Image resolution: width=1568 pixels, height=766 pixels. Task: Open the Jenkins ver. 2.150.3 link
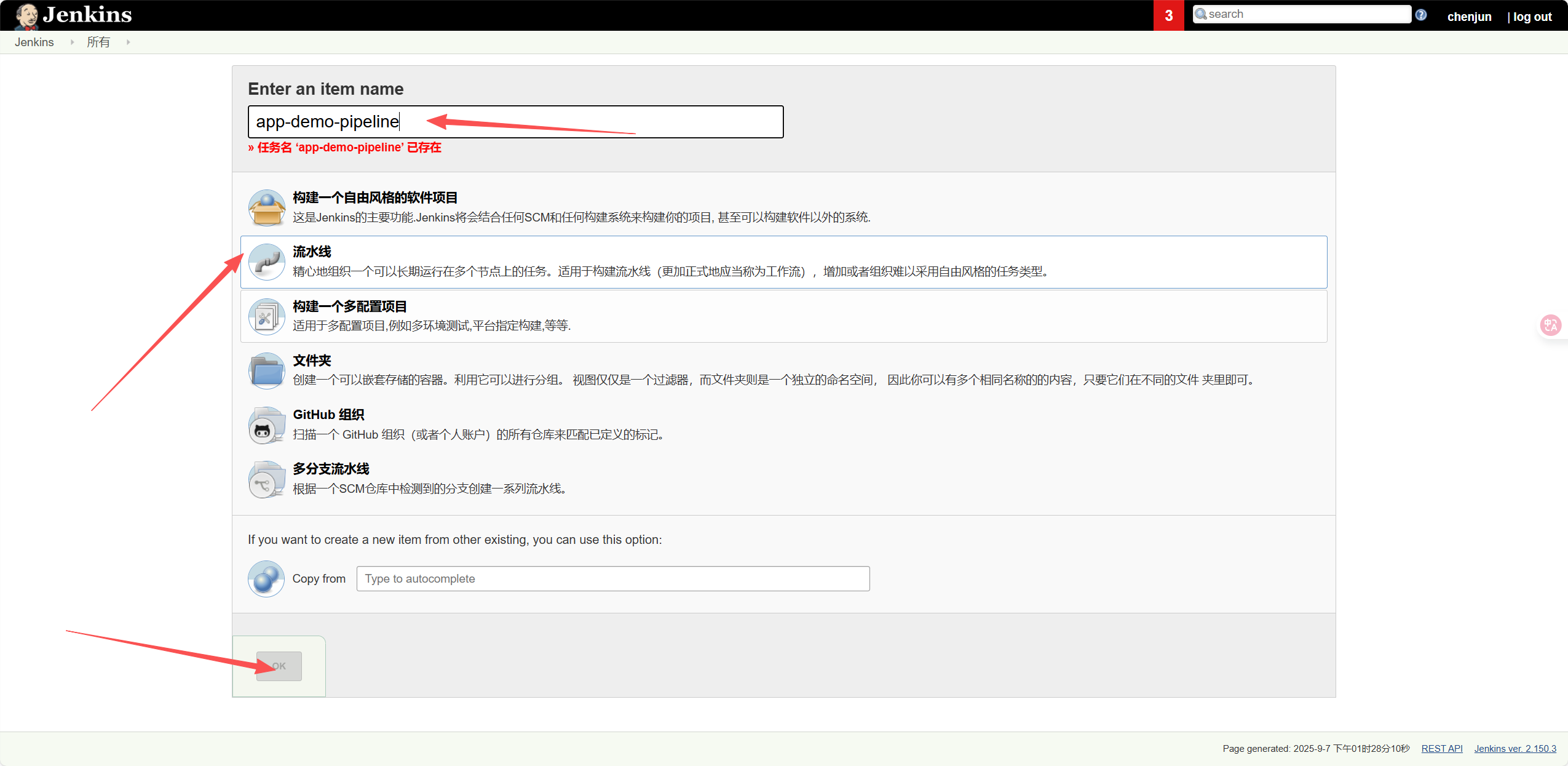[1515, 748]
